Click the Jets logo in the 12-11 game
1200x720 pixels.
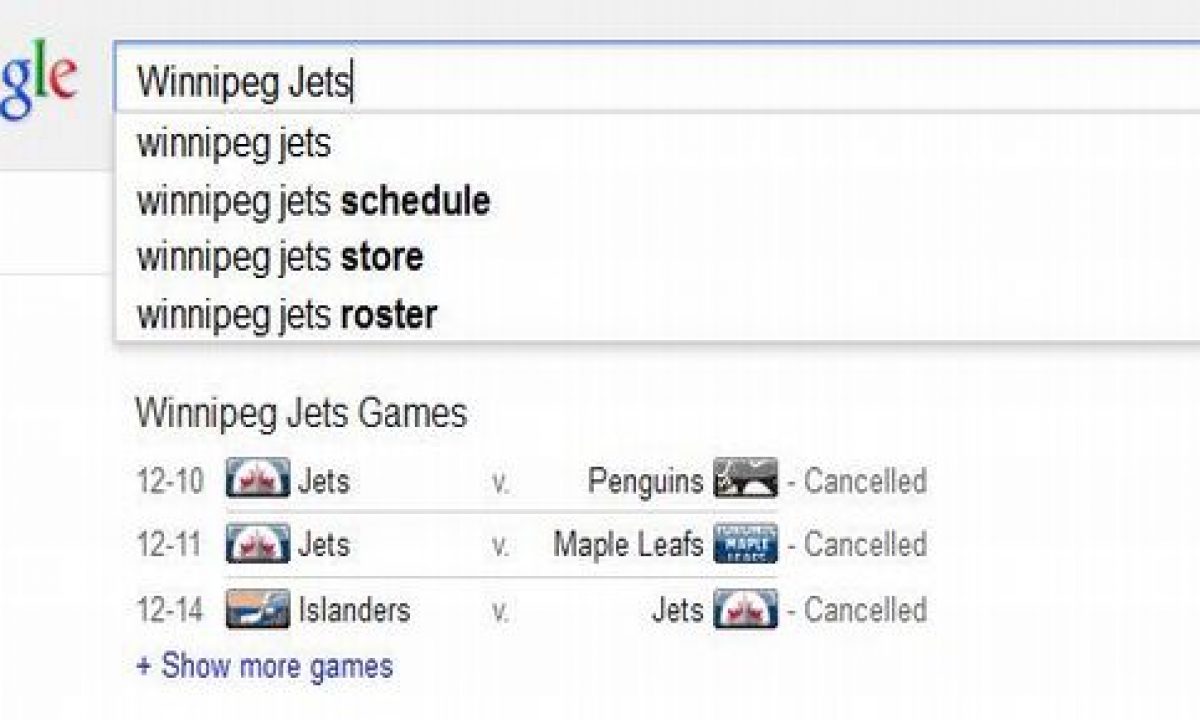pyautogui.click(x=257, y=544)
